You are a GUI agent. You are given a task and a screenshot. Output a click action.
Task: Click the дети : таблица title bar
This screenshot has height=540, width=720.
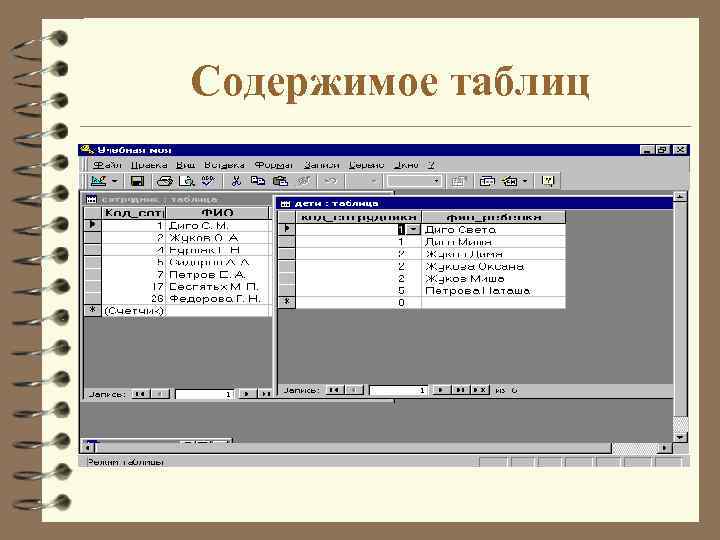coord(474,203)
